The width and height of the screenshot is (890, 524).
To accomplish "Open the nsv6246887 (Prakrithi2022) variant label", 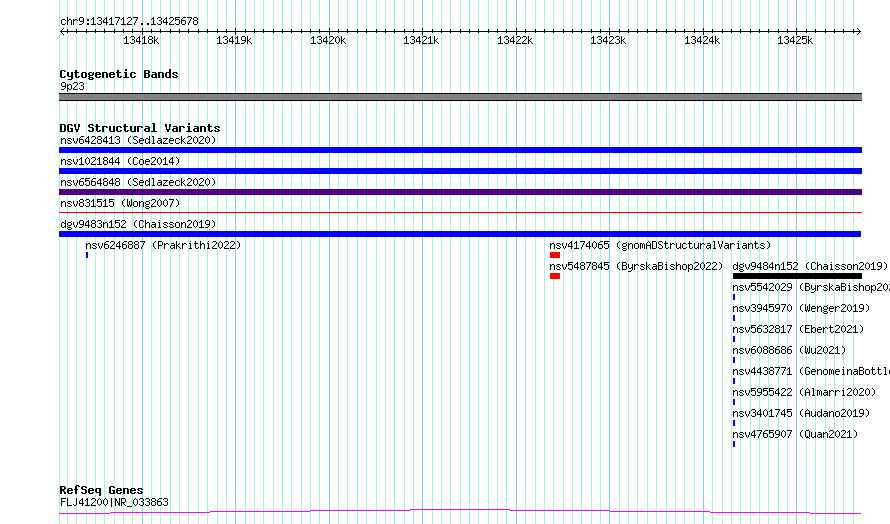I will 163,245.
